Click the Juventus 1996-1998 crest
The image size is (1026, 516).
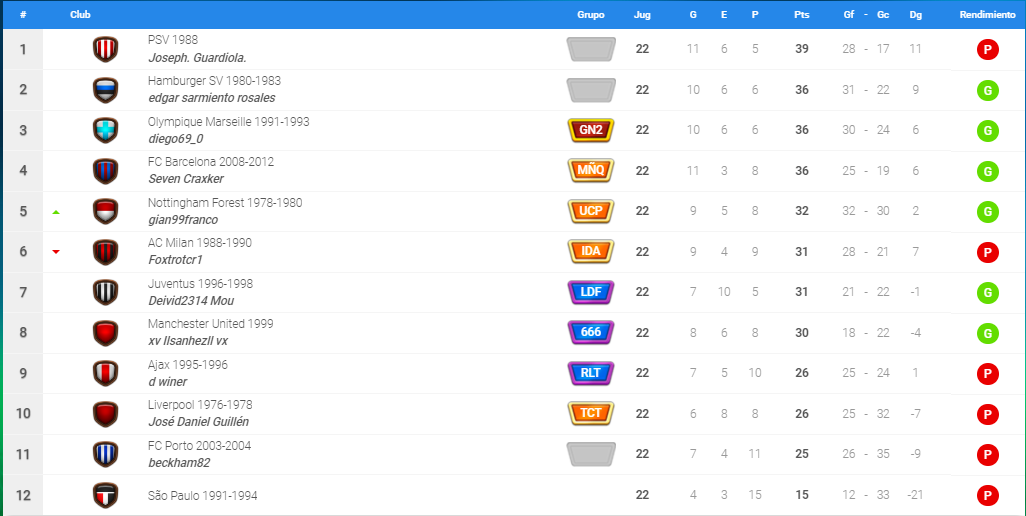coord(105,292)
